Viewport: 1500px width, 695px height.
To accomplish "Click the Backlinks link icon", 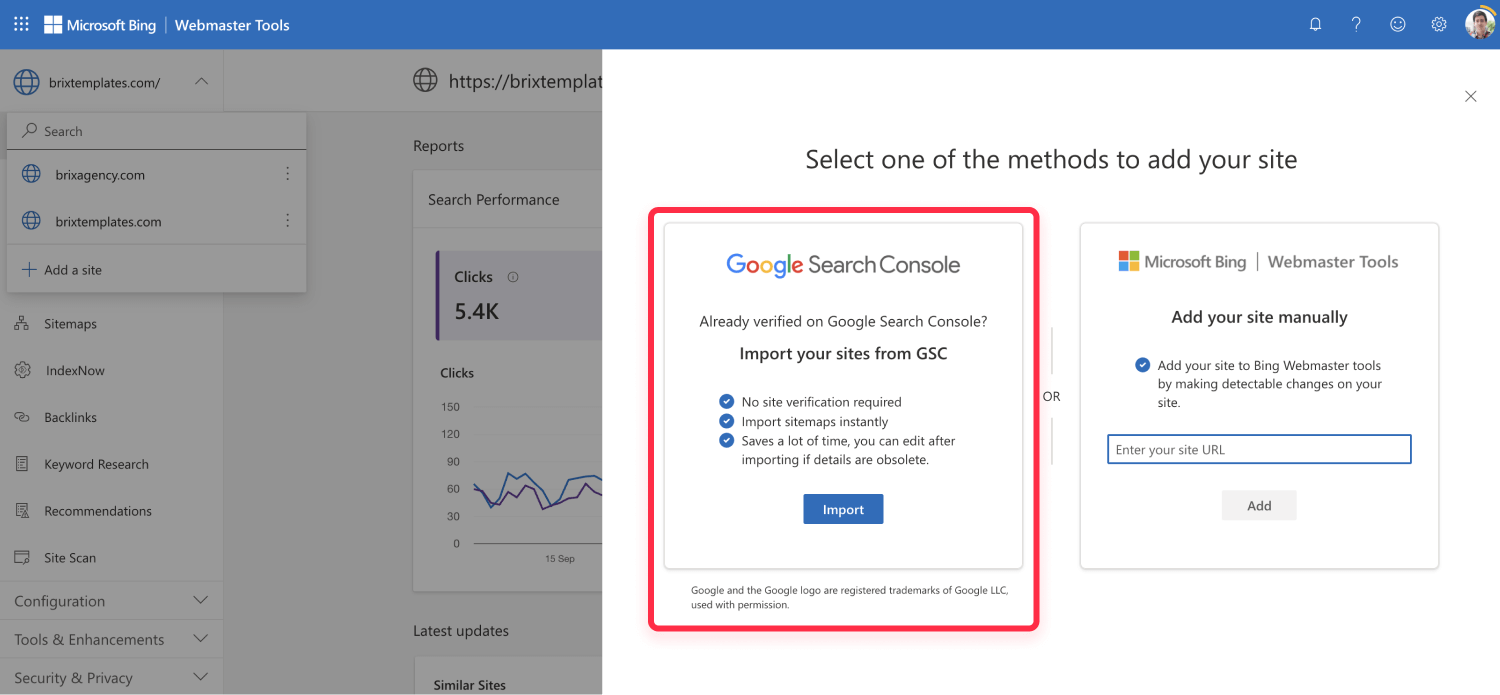I will point(22,417).
